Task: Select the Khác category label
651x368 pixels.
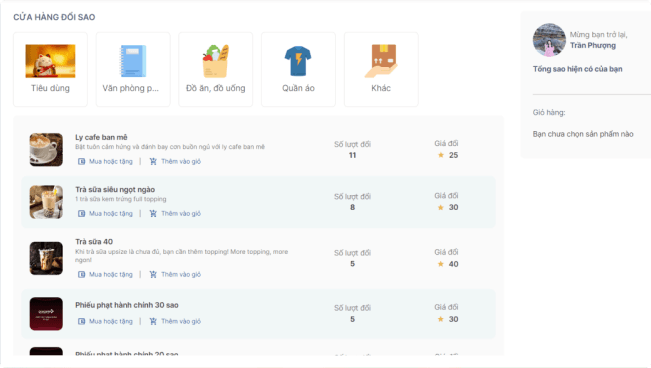Action: 381,88
